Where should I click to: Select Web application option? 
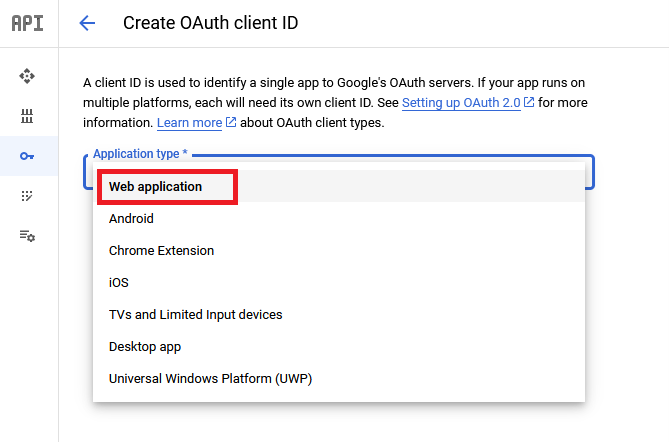pos(339,187)
